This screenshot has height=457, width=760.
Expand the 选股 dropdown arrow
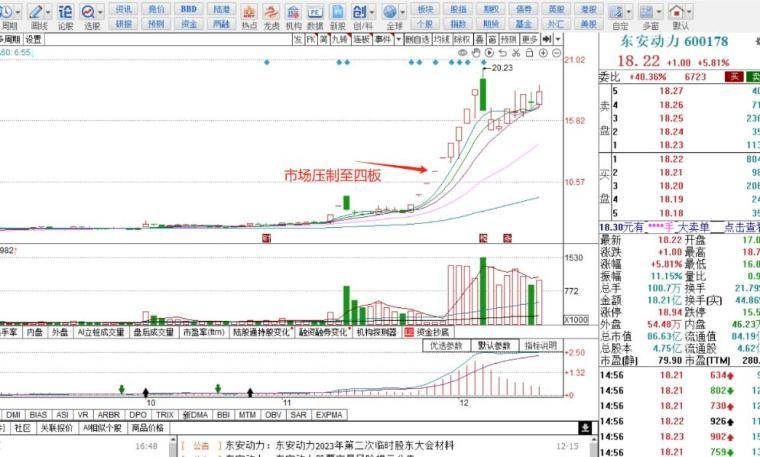(100, 12)
